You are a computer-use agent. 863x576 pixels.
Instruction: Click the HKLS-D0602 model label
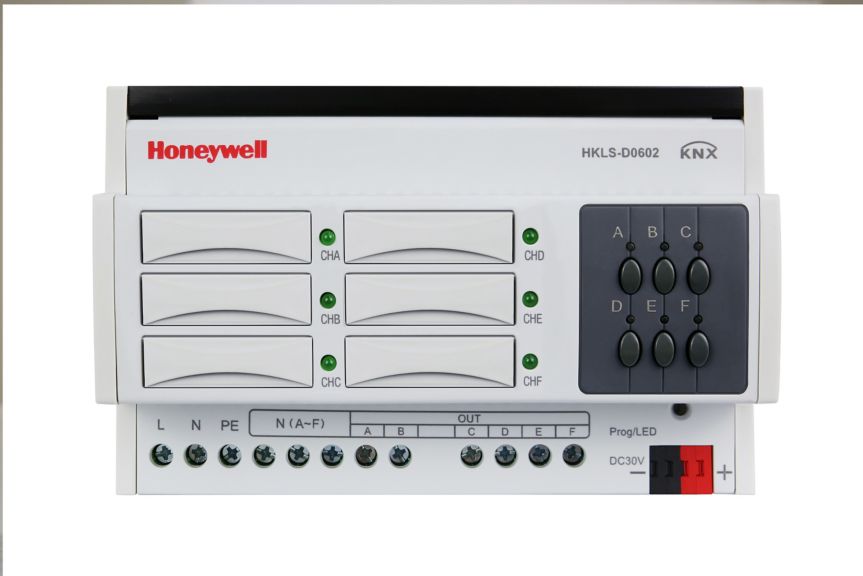(620, 153)
